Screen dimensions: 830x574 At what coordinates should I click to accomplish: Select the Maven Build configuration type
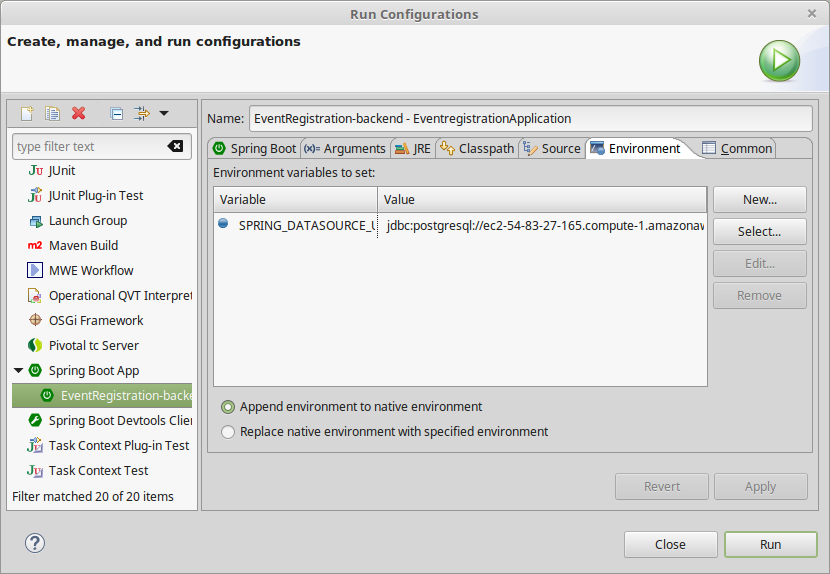click(x=82, y=246)
